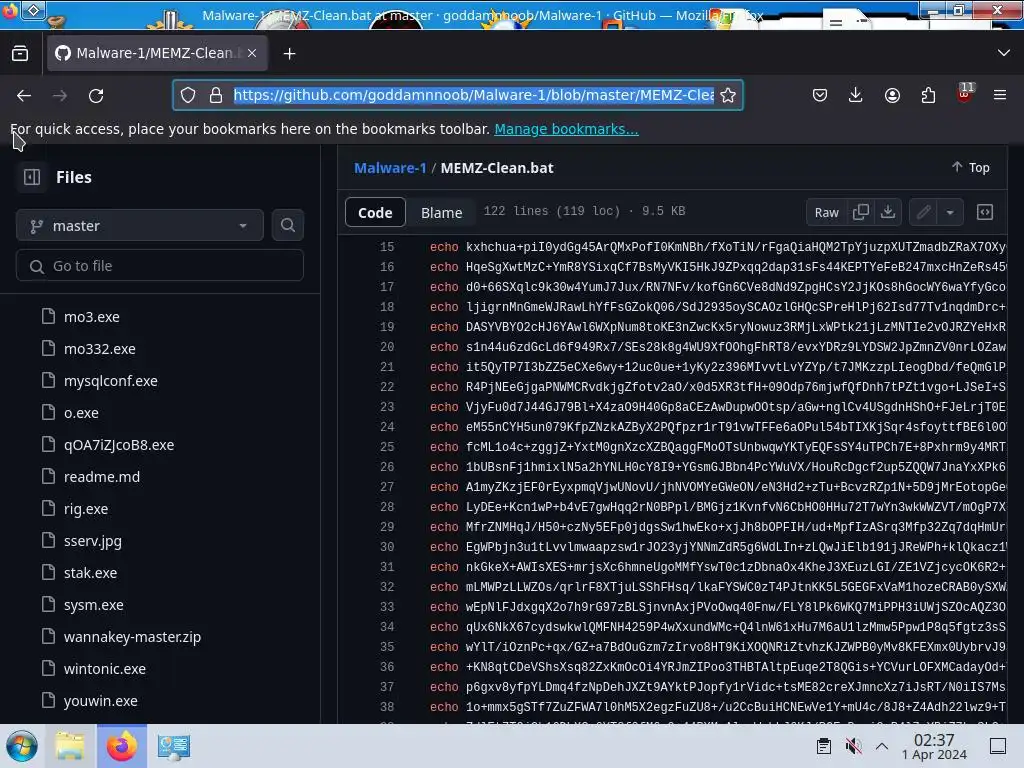Click the Firefox taskbar icon

[x=121, y=746]
